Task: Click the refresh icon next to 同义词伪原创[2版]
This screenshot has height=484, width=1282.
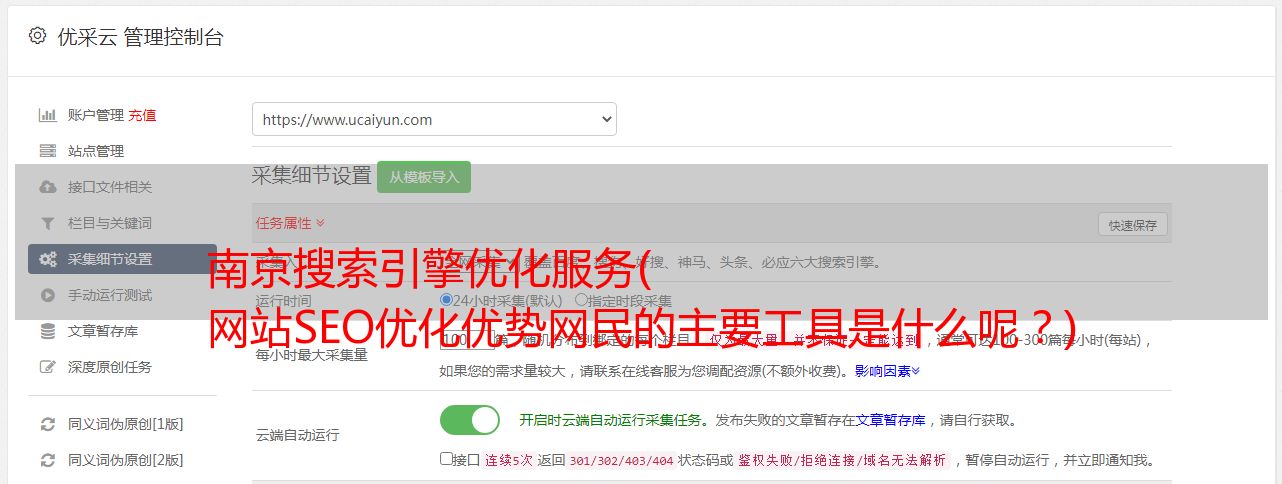Action: tap(47, 460)
